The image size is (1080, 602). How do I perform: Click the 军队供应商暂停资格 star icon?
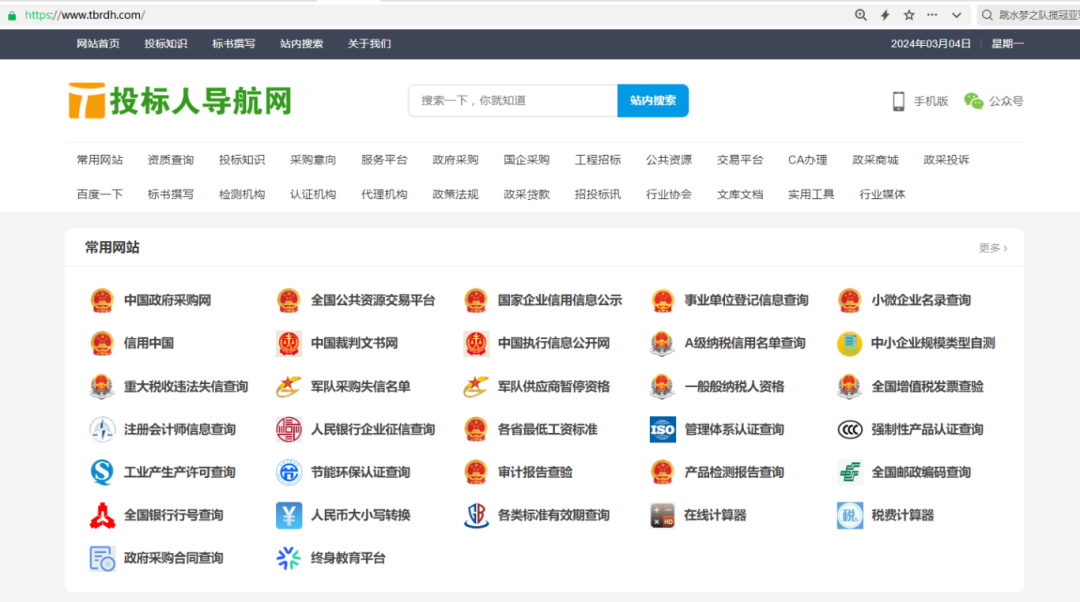click(476, 386)
